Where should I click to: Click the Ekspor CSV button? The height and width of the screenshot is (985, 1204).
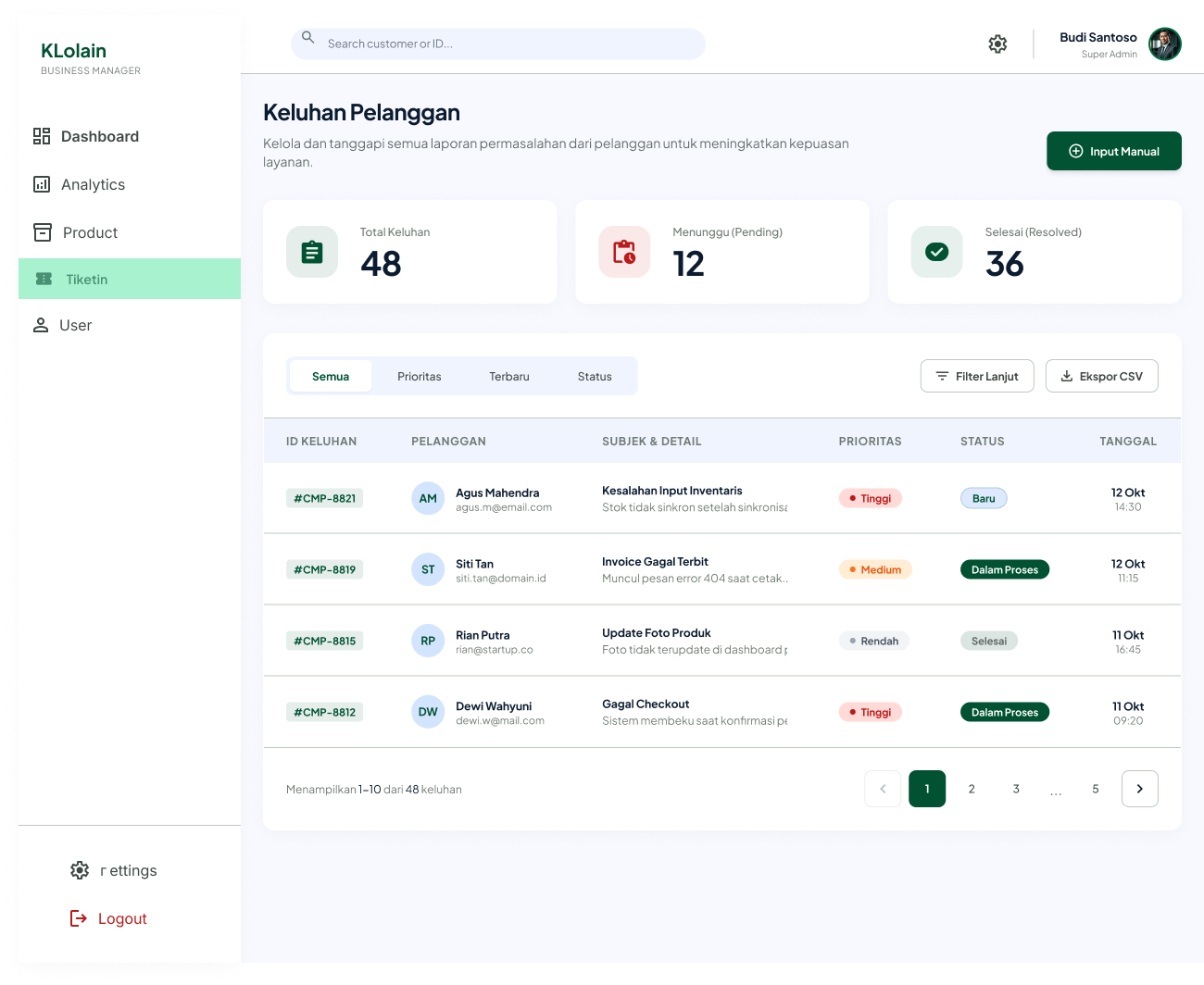click(x=1102, y=376)
